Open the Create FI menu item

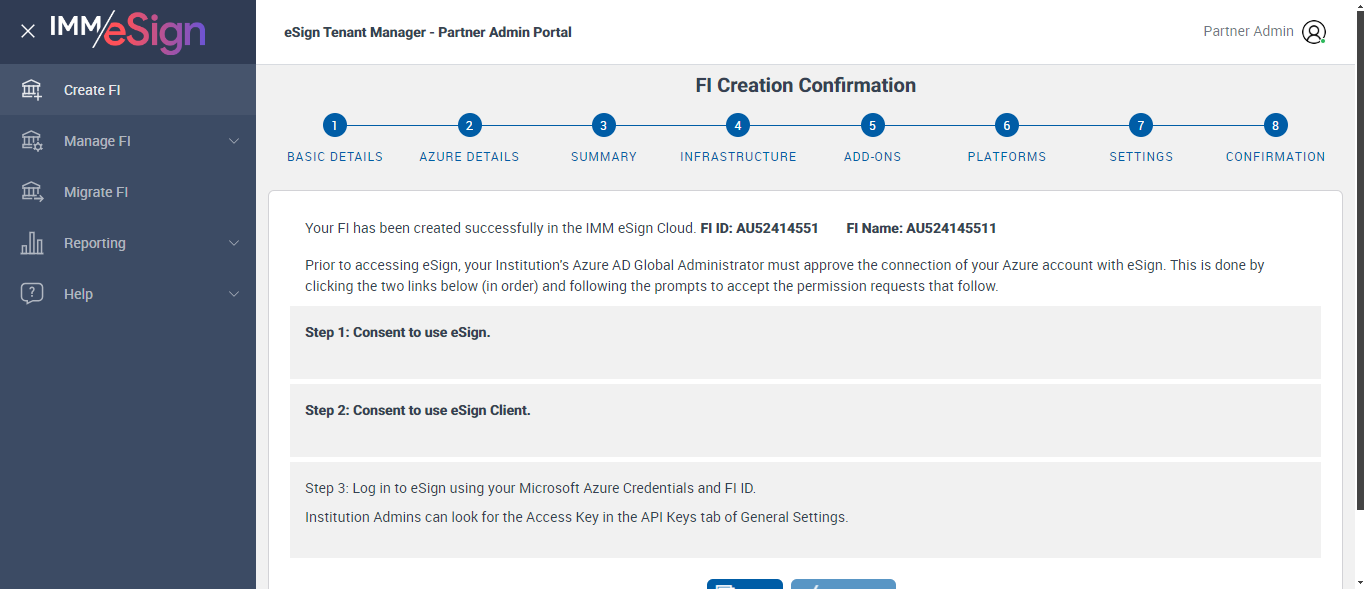(92, 90)
